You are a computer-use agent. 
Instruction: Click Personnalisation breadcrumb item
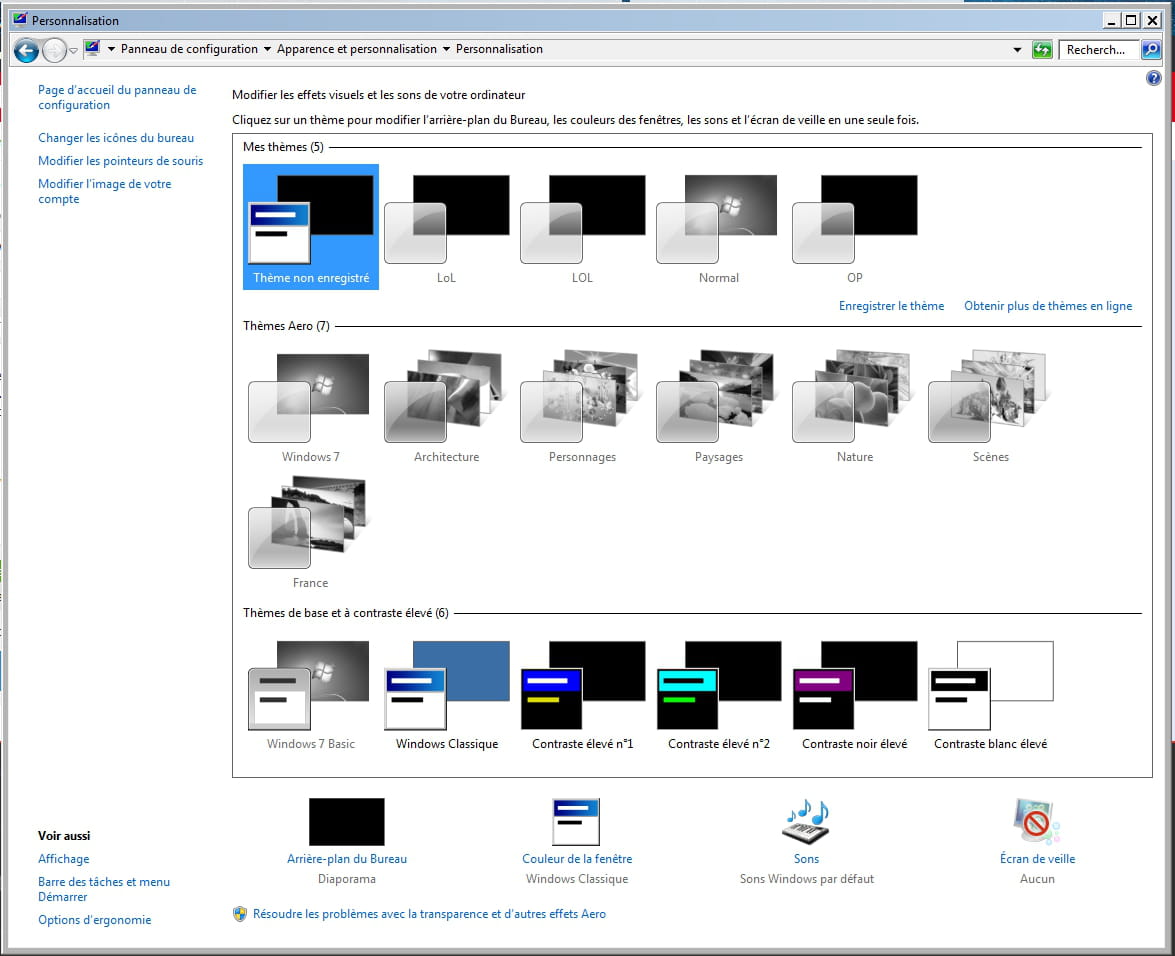click(x=499, y=49)
